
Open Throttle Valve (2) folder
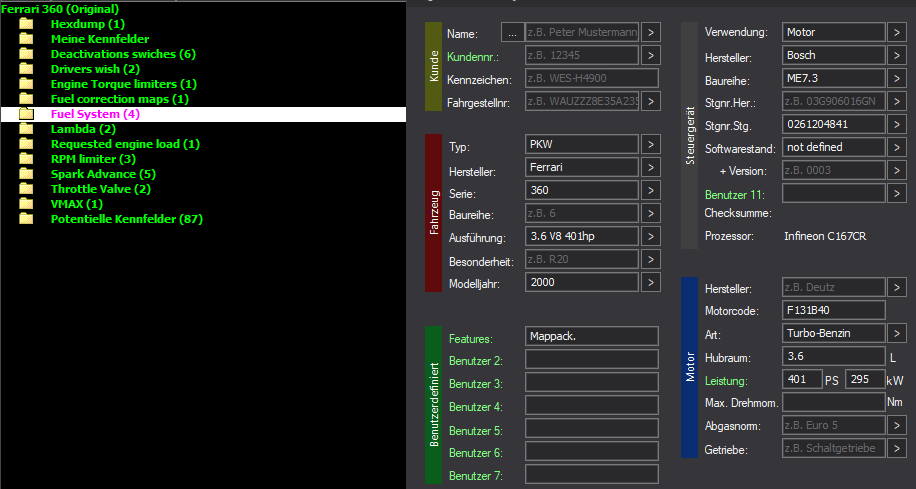point(100,189)
